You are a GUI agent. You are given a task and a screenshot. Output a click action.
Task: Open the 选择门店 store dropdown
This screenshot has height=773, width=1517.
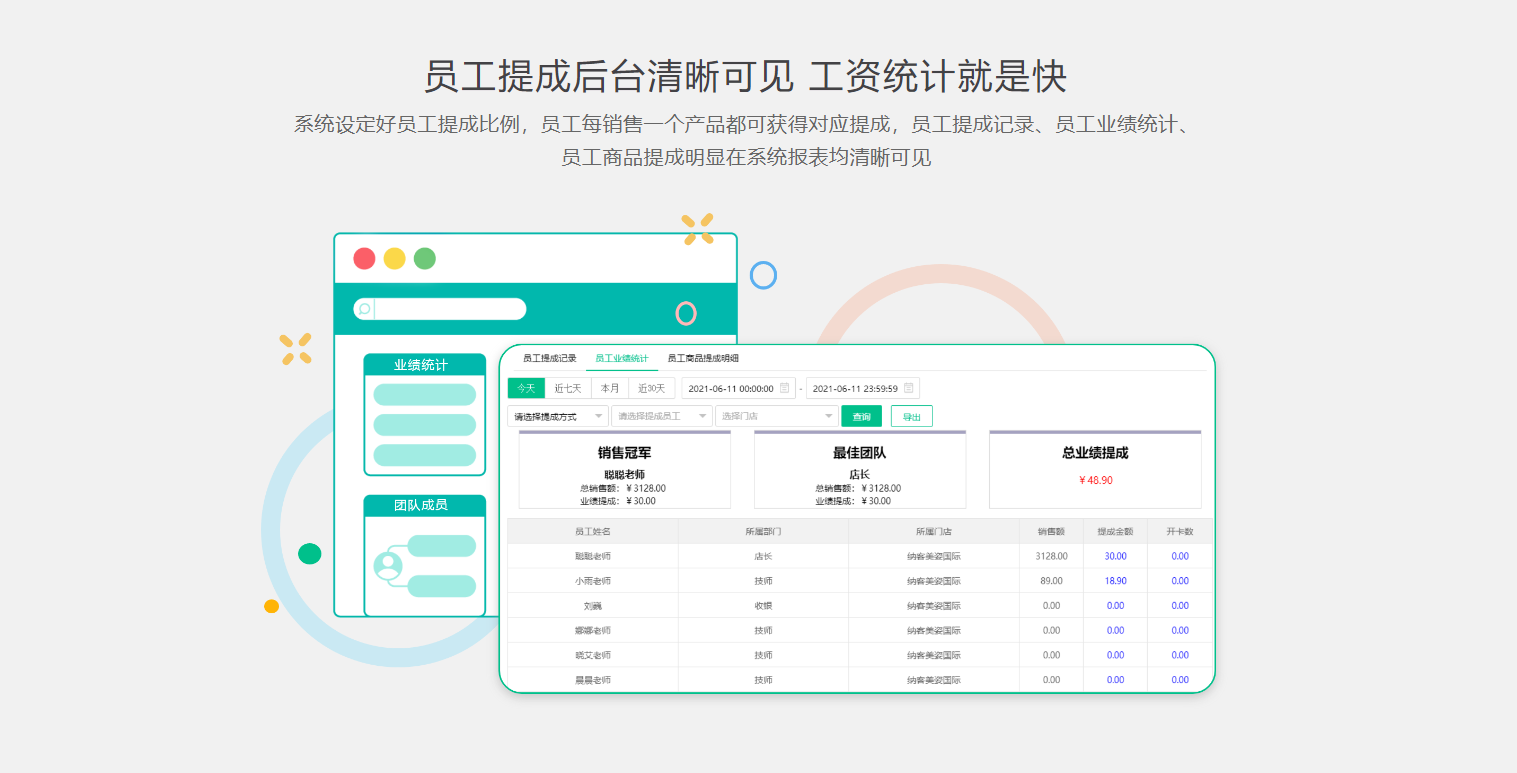click(777, 415)
